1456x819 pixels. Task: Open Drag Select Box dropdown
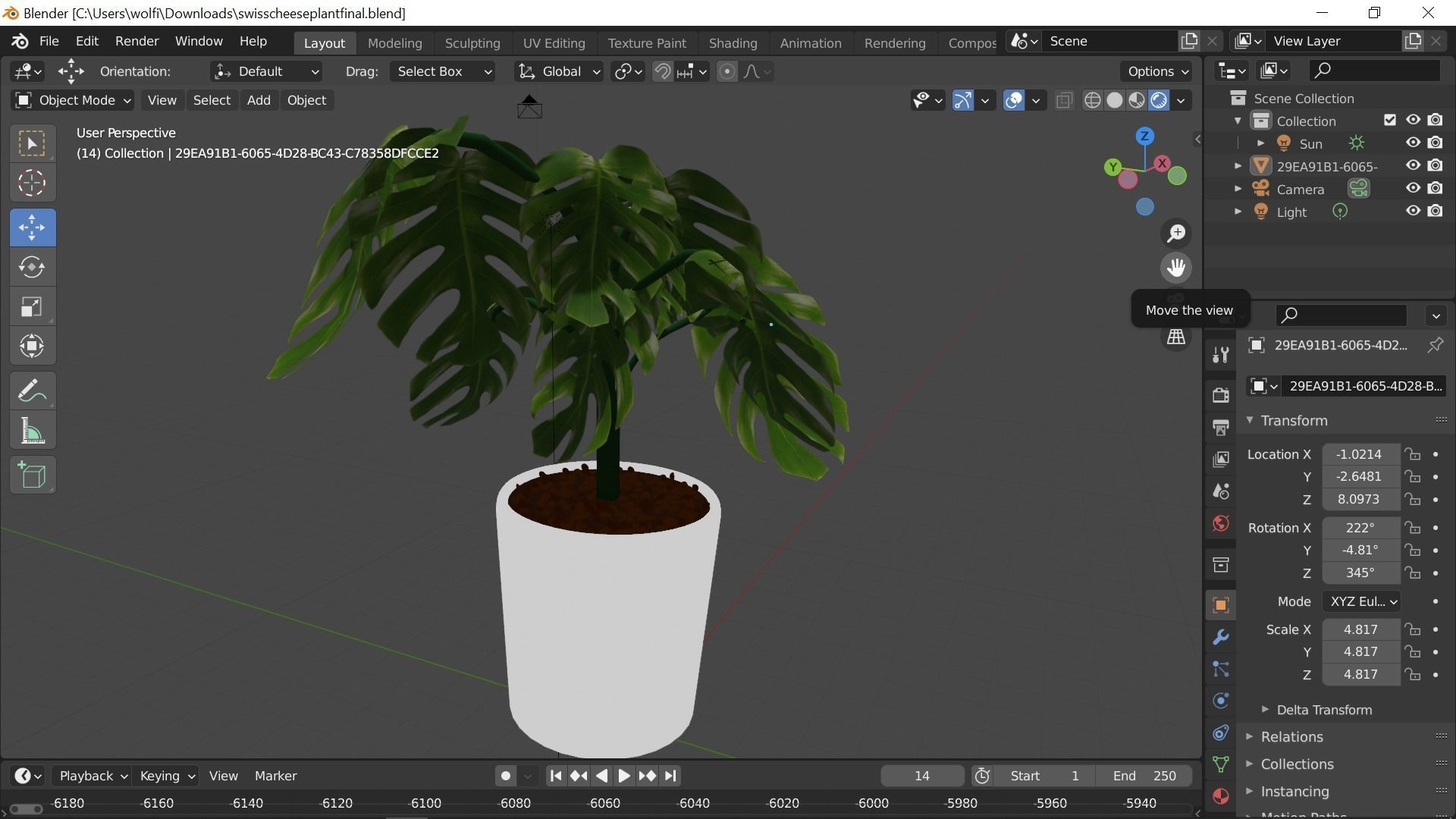443,71
